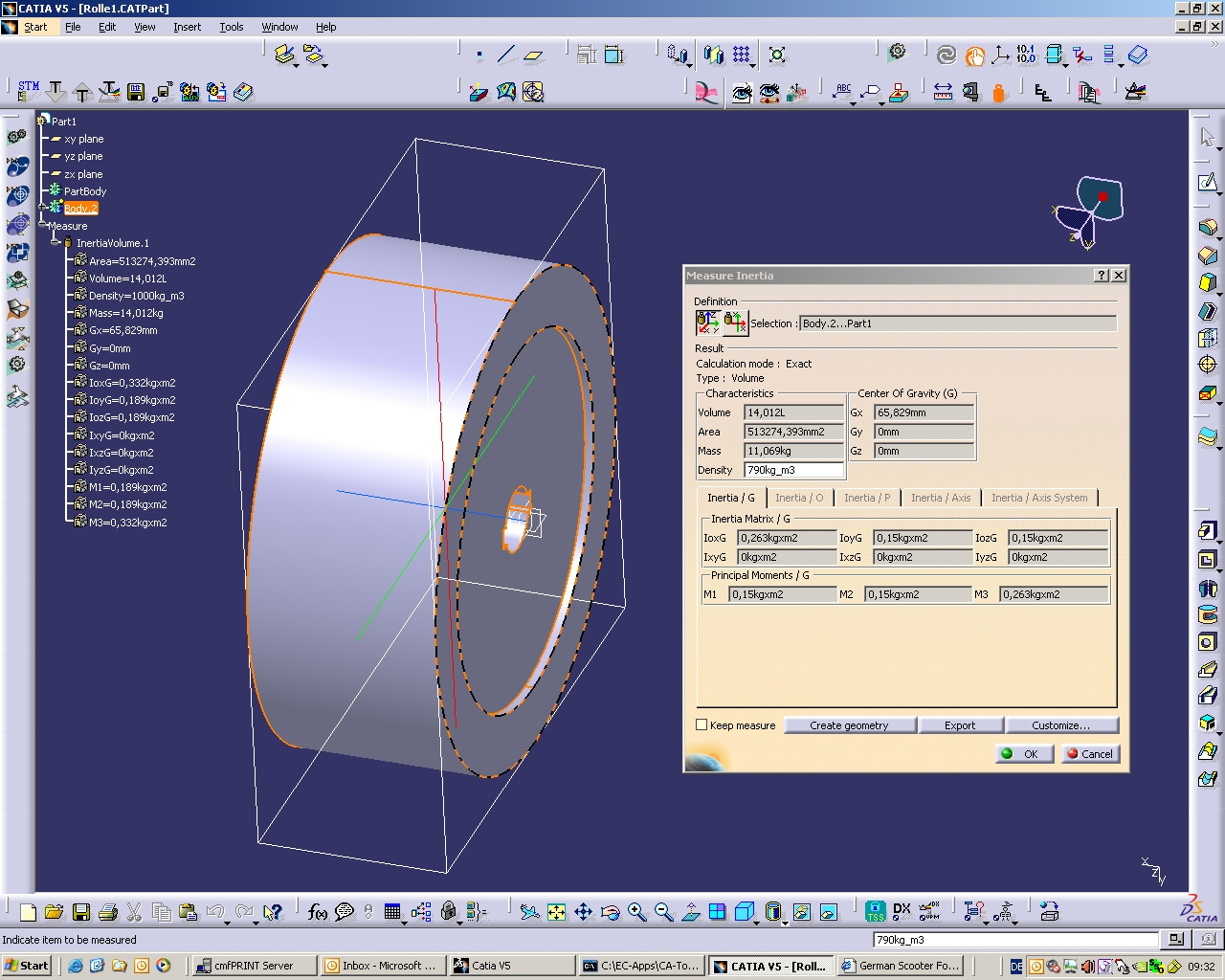Click Cancel in Measure Inertia dialog
Viewport: 1225px width, 980px height.
[1090, 753]
